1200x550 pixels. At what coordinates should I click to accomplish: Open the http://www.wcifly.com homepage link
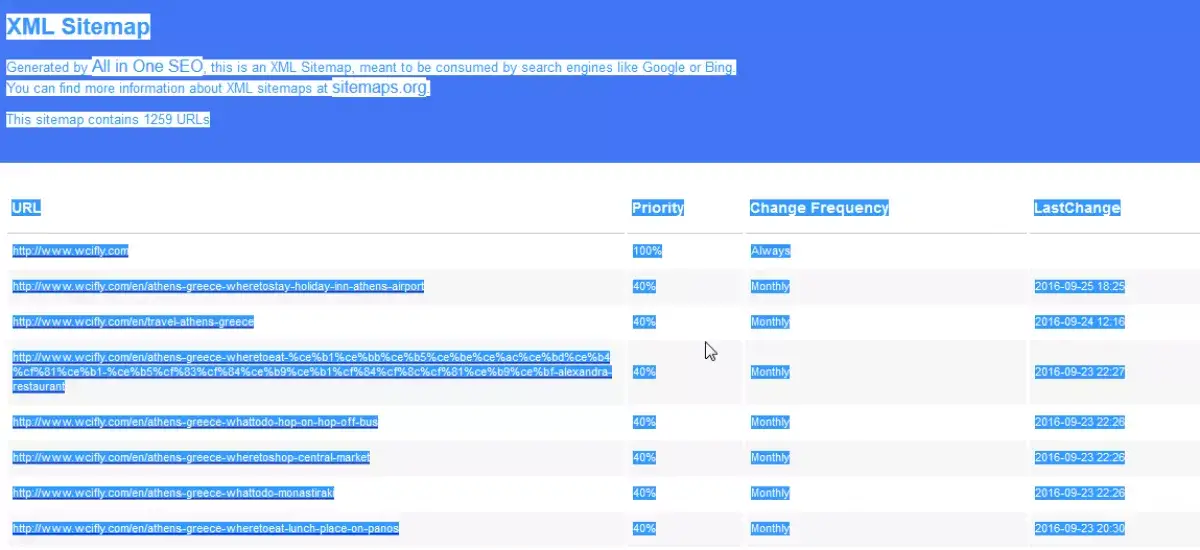click(70, 251)
